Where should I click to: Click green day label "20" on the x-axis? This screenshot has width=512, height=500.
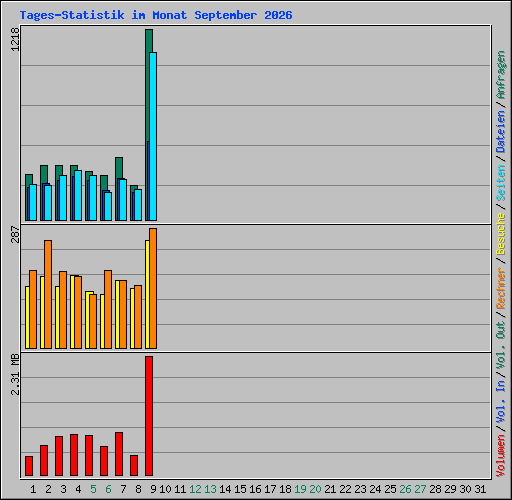pos(315,489)
